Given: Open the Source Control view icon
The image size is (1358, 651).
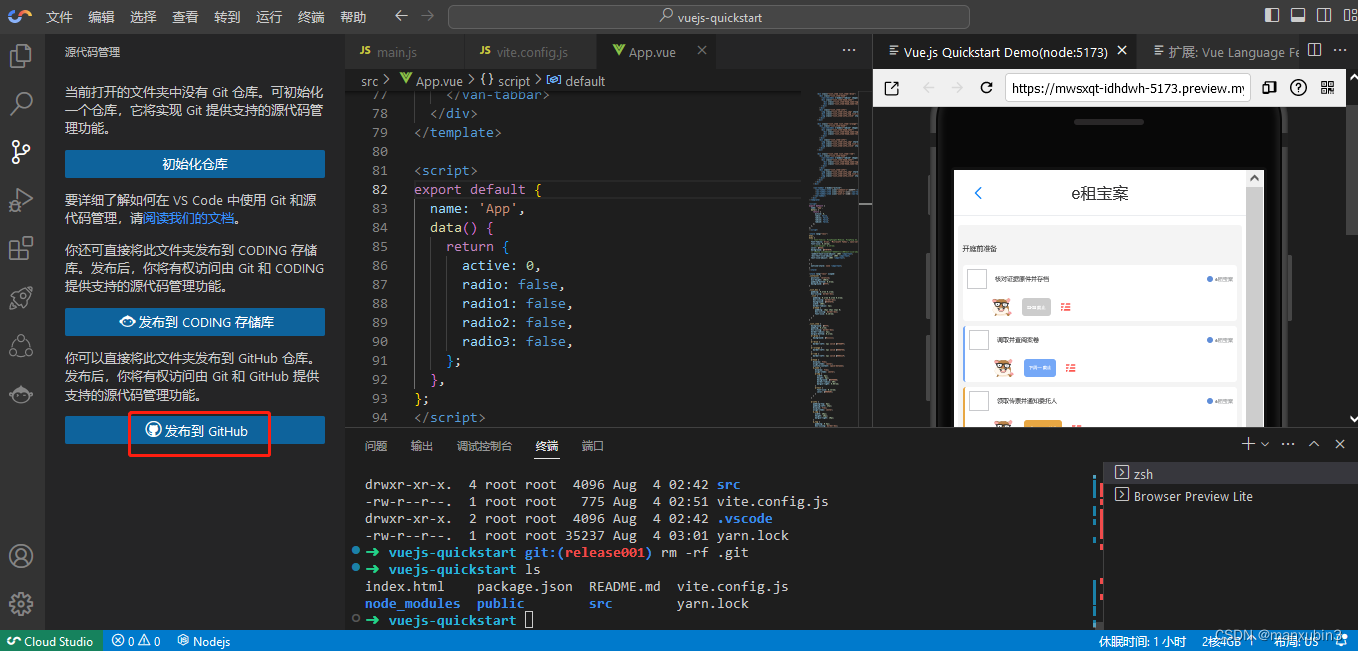Looking at the screenshot, I should coord(21,152).
